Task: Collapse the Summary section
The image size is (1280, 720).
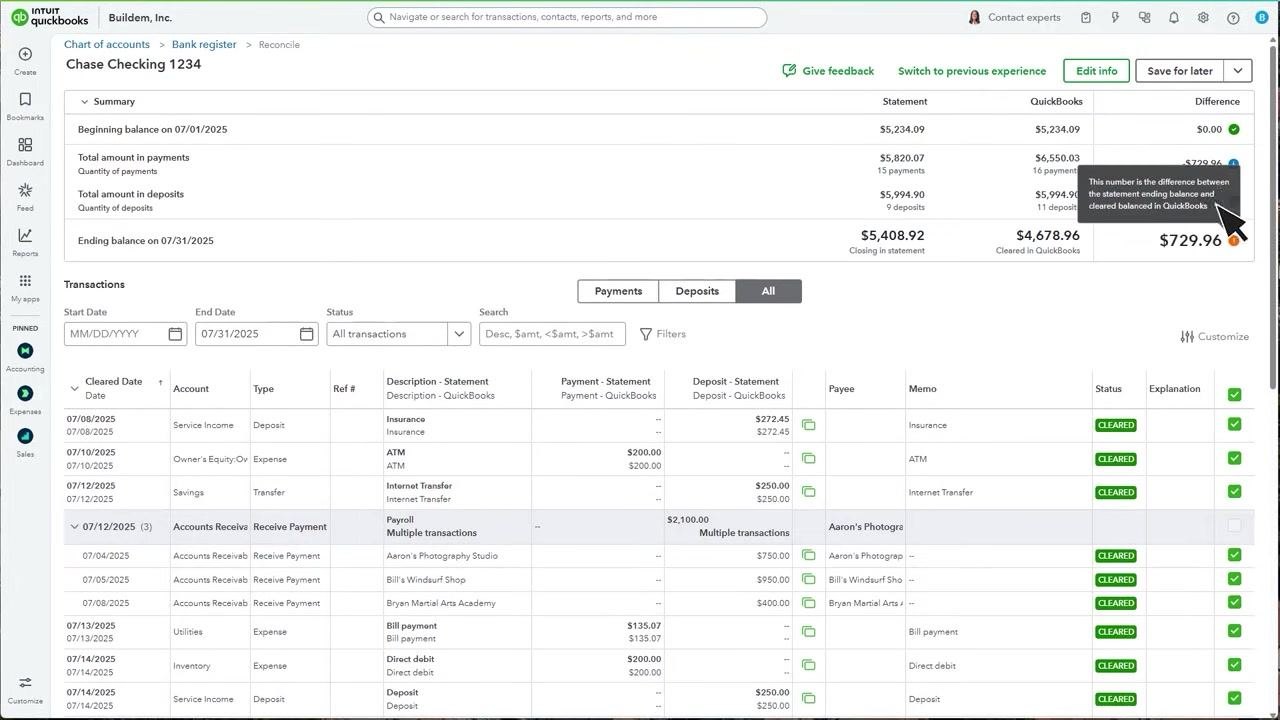Action: pos(84,102)
